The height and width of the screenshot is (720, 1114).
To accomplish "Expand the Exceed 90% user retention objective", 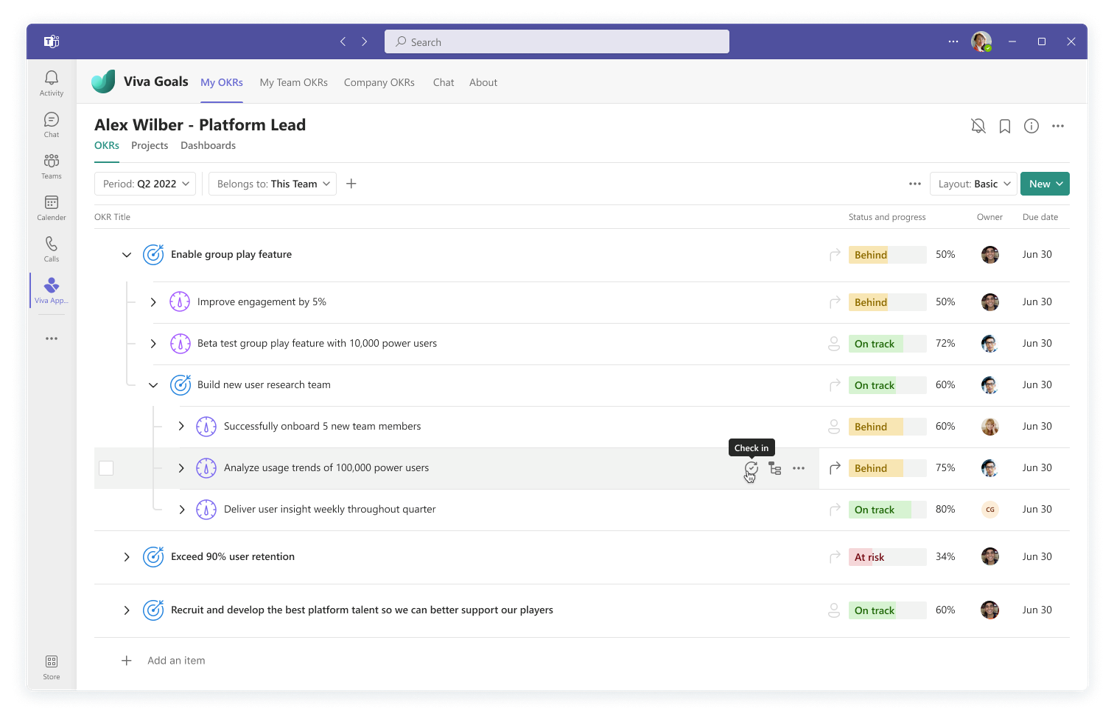I will [126, 557].
